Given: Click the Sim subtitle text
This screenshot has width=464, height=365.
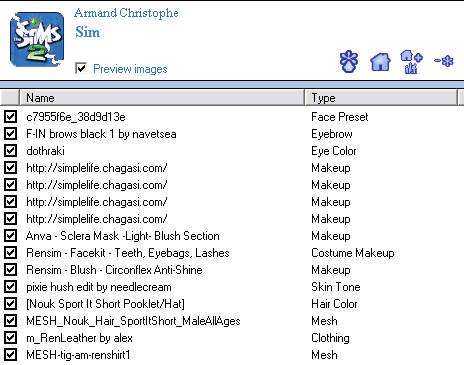Looking at the screenshot, I should click(x=87, y=32).
